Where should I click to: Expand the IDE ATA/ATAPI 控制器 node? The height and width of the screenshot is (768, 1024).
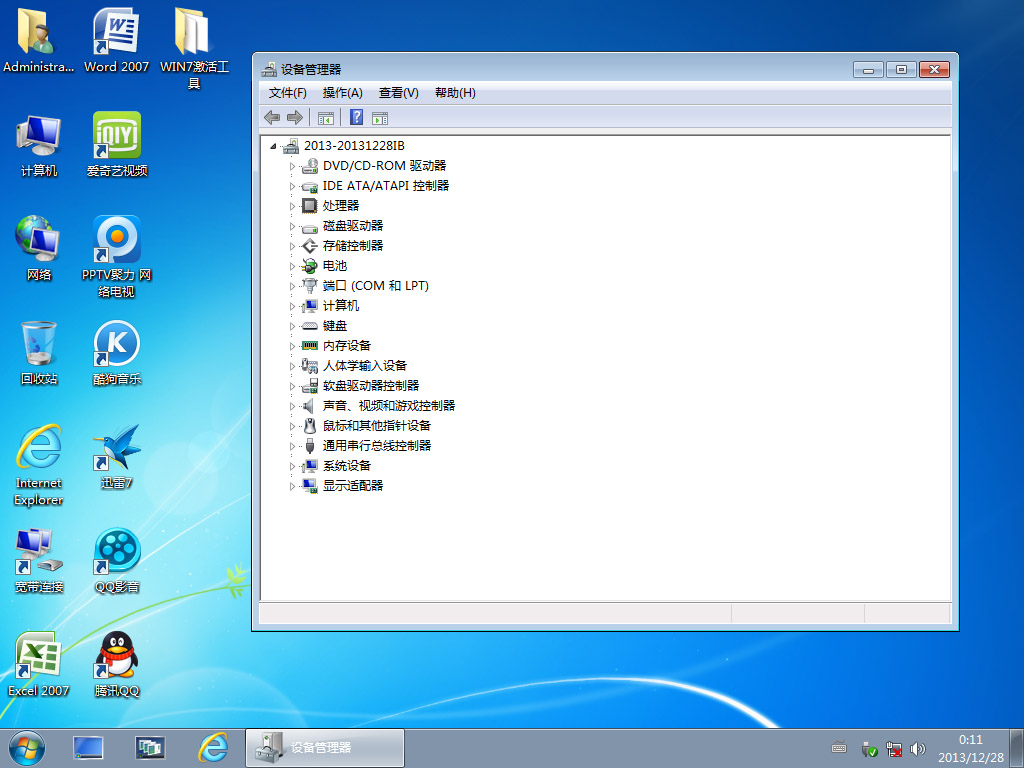292,187
